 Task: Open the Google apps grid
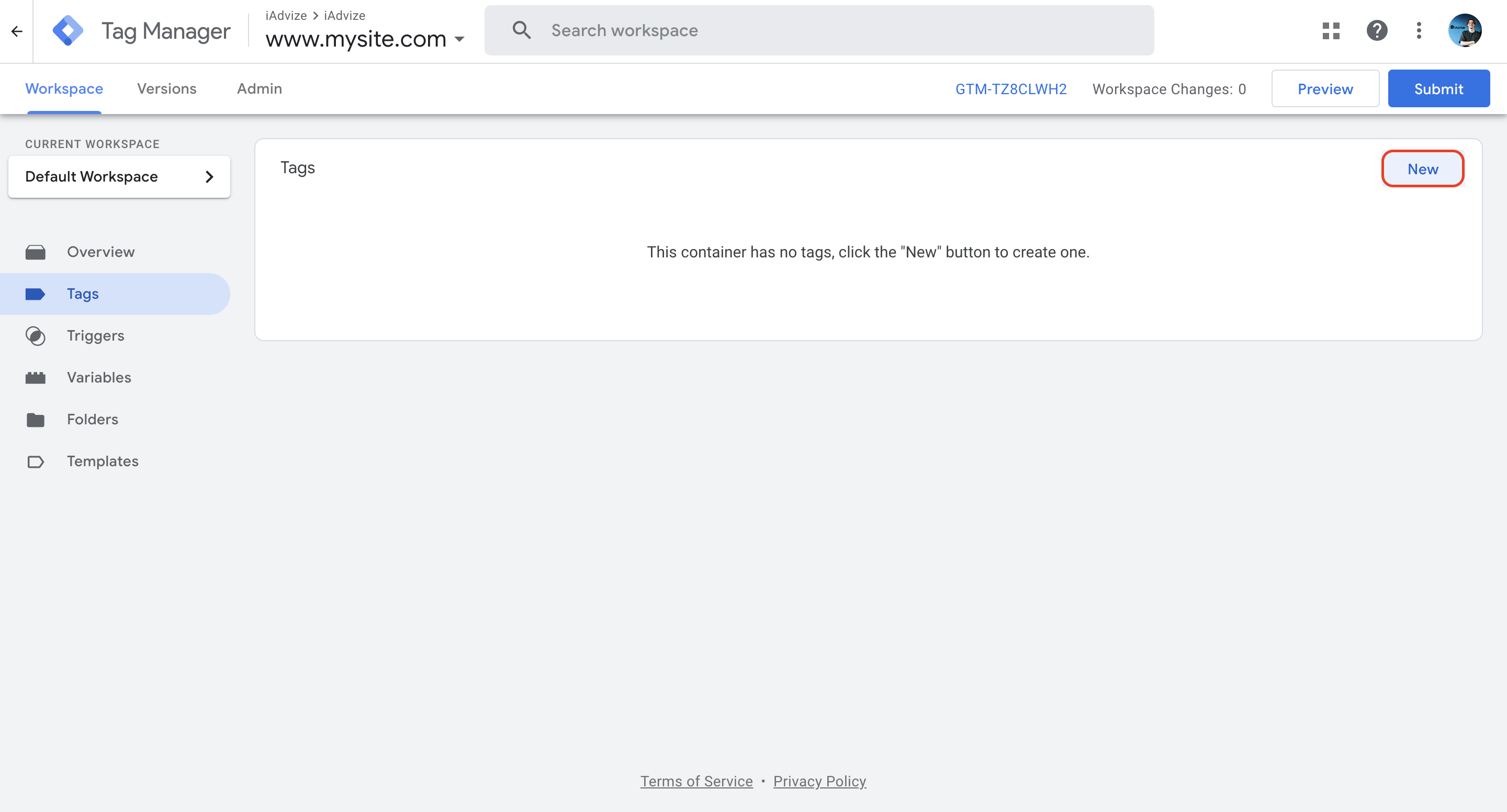1331,30
